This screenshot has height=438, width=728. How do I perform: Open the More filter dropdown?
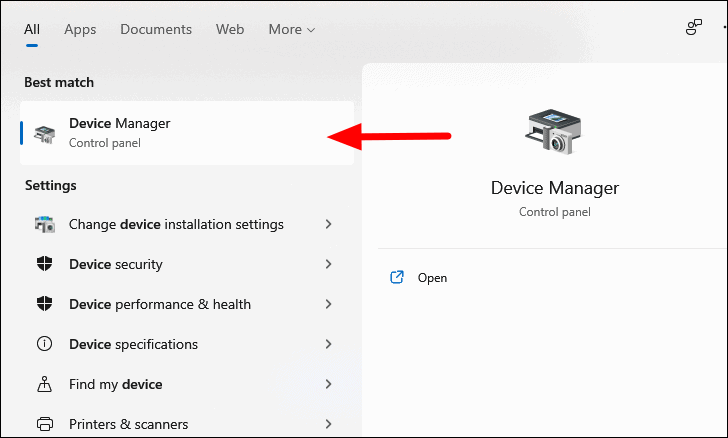click(292, 29)
